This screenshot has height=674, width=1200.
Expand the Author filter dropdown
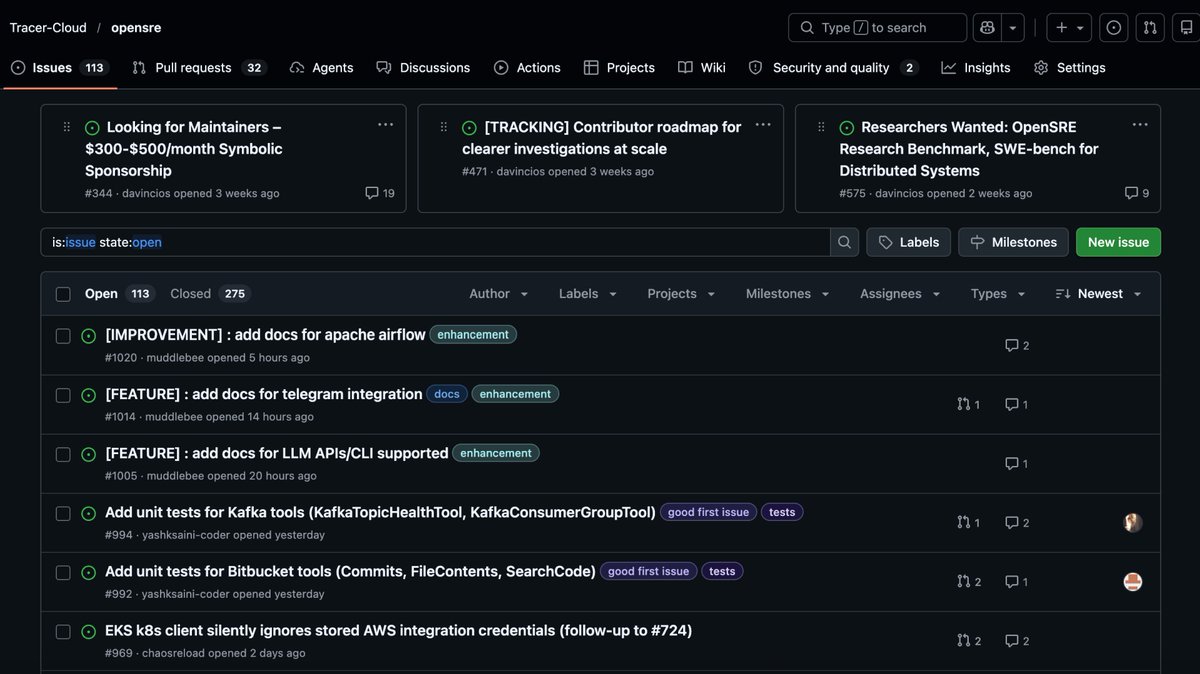click(x=499, y=294)
